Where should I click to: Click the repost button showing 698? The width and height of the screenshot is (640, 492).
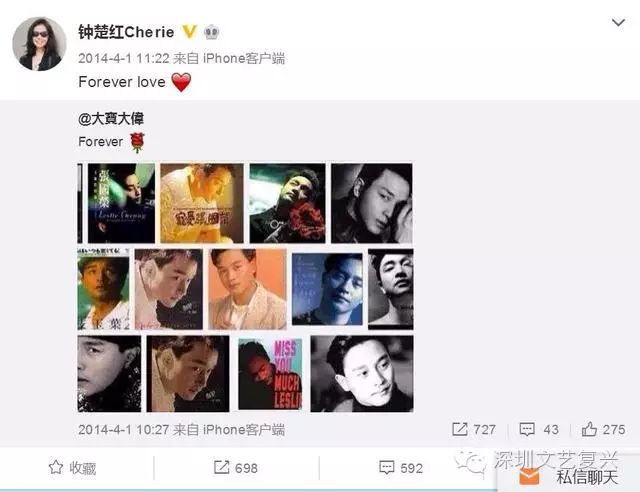click(236, 468)
